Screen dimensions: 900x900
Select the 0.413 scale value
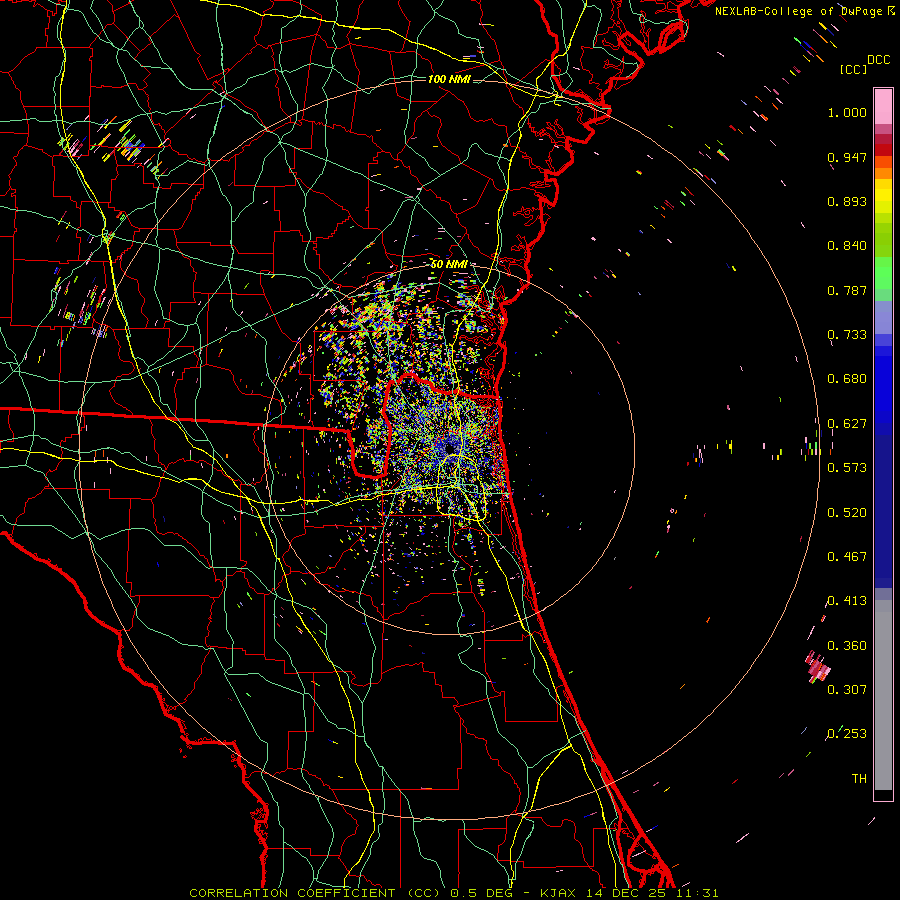[847, 601]
